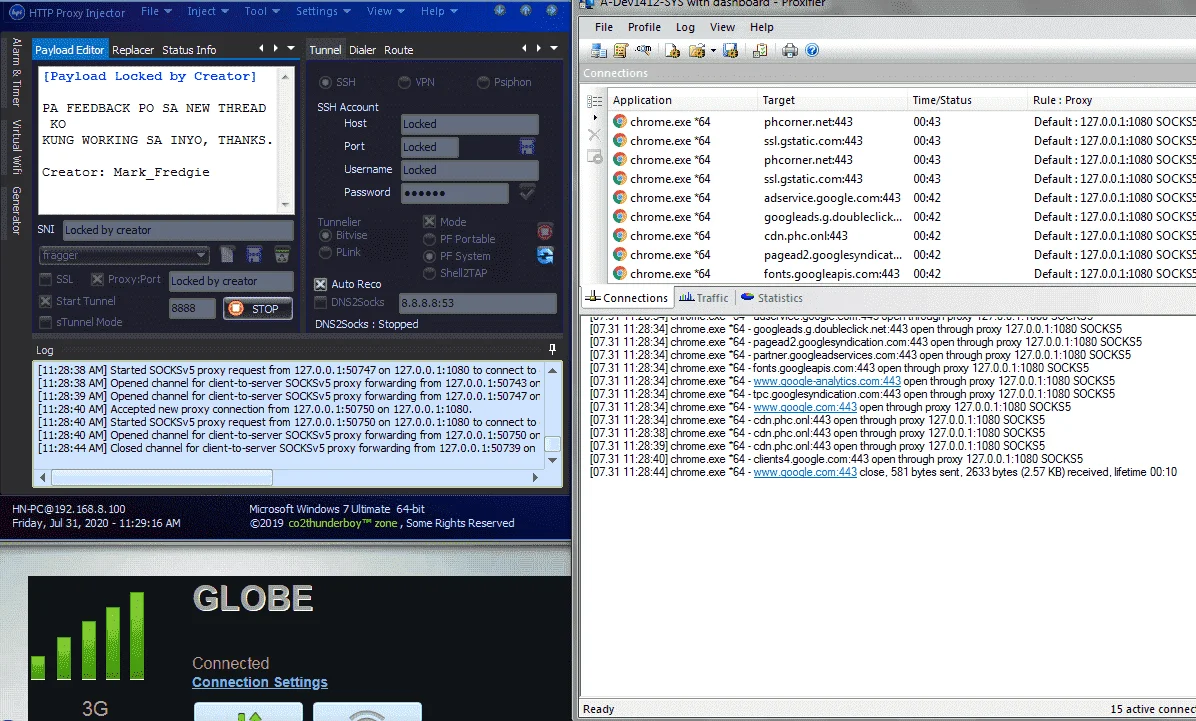Select the PLink tunnelier option
This screenshot has width=1196, height=721.
pos(340,252)
